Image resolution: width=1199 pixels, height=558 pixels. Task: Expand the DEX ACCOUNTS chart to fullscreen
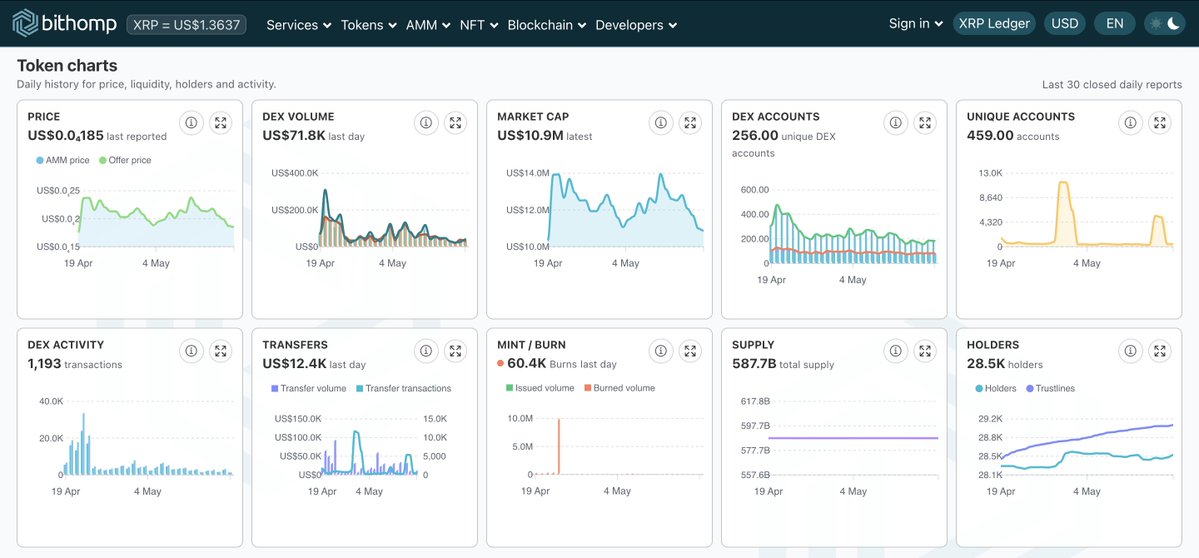click(924, 122)
